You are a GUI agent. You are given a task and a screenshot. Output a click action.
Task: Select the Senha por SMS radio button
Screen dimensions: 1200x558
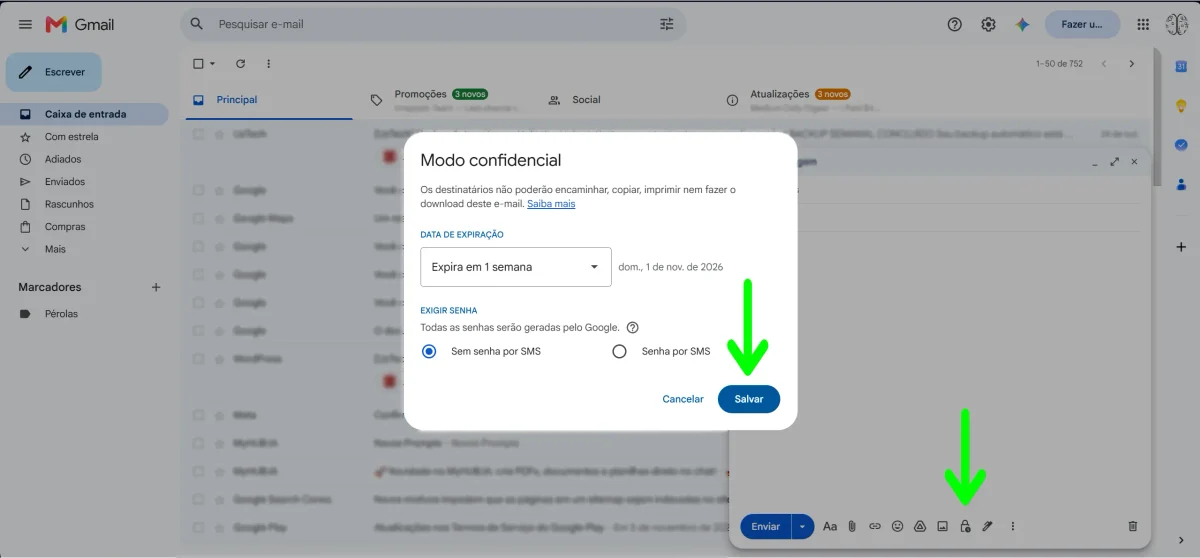point(619,351)
